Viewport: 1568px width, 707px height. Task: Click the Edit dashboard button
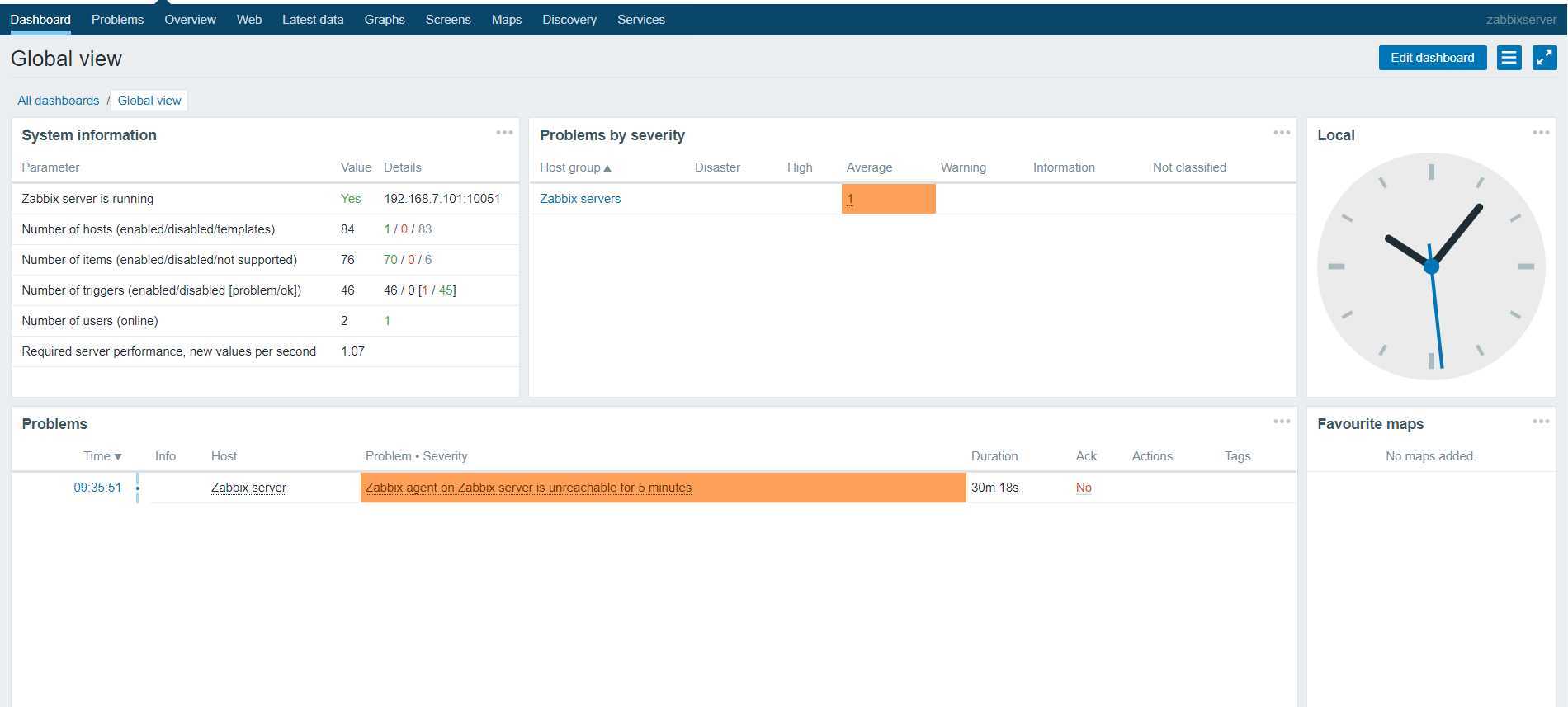coord(1433,58)
